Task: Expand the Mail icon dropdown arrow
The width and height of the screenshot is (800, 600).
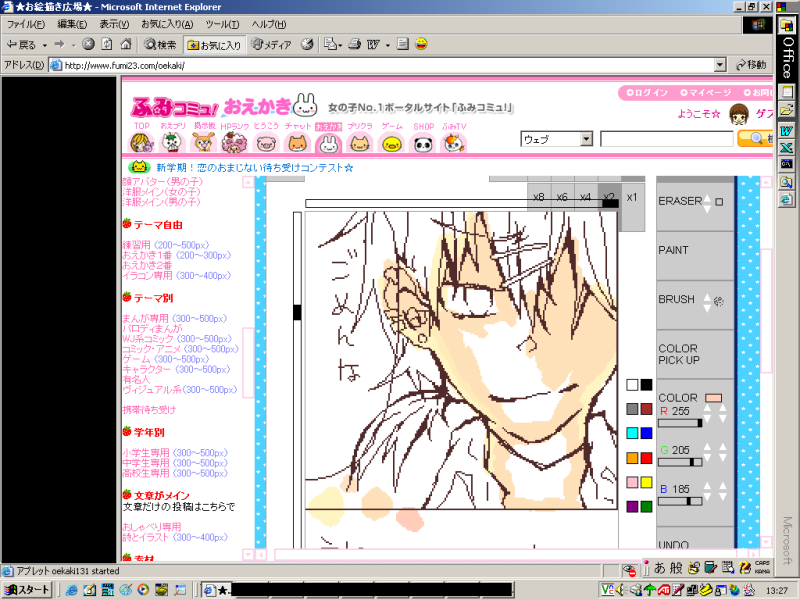Action: (x=340, y=45)
